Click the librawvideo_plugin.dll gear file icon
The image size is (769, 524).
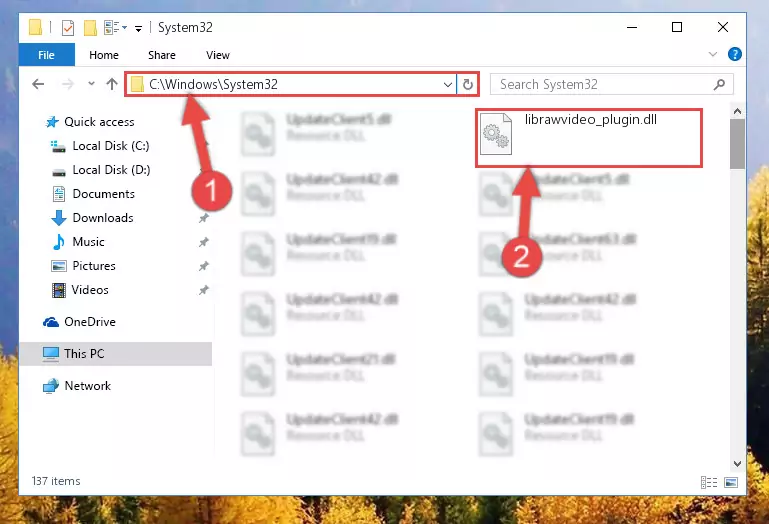click(495, 133)
